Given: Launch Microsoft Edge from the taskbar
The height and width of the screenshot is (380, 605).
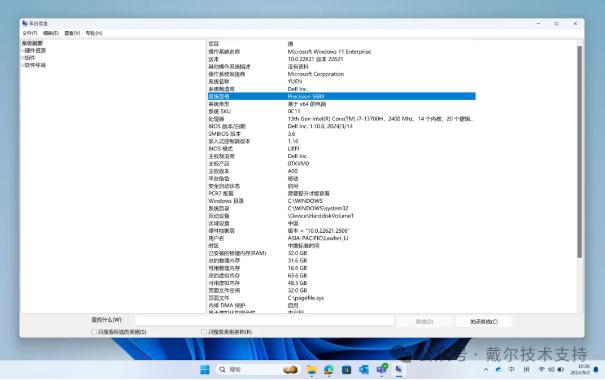Looking at the screenshot, I should pyautogui.click(x=329, y=370).
